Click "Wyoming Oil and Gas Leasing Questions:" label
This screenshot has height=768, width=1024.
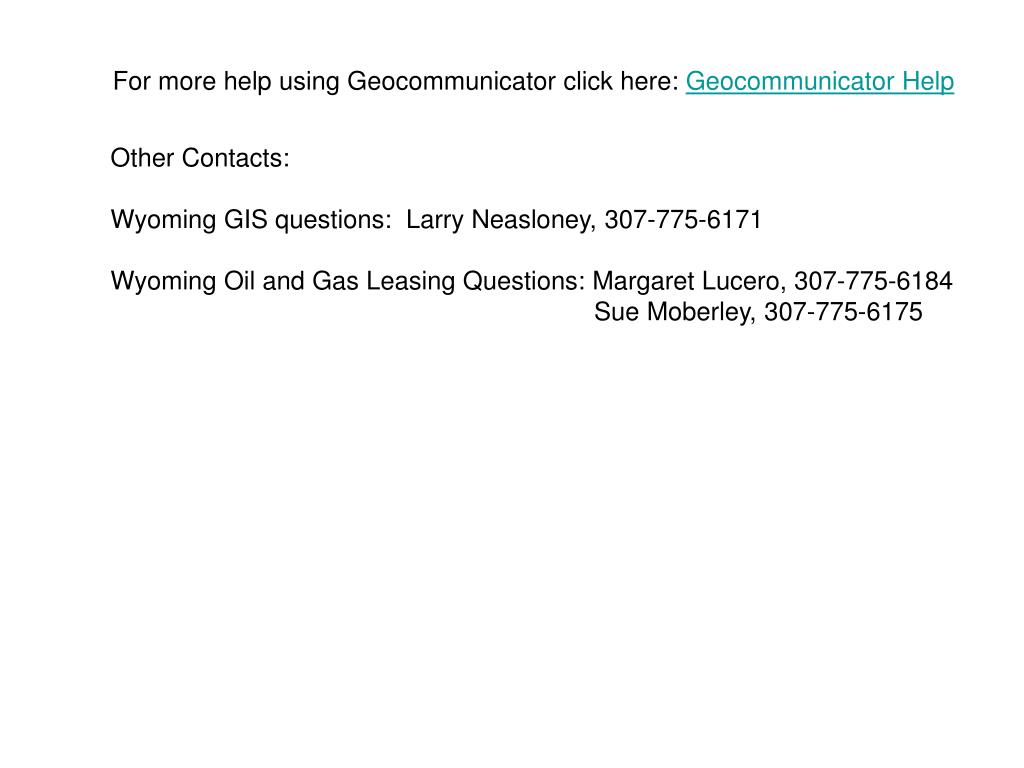click(347, 281)
